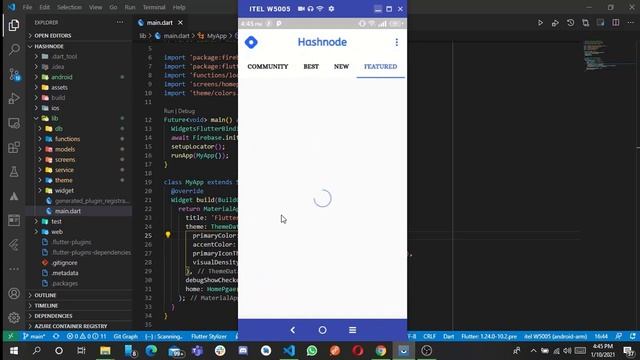
Task: Click the Run | Debug code lens
Action: [x=179, y=111]
